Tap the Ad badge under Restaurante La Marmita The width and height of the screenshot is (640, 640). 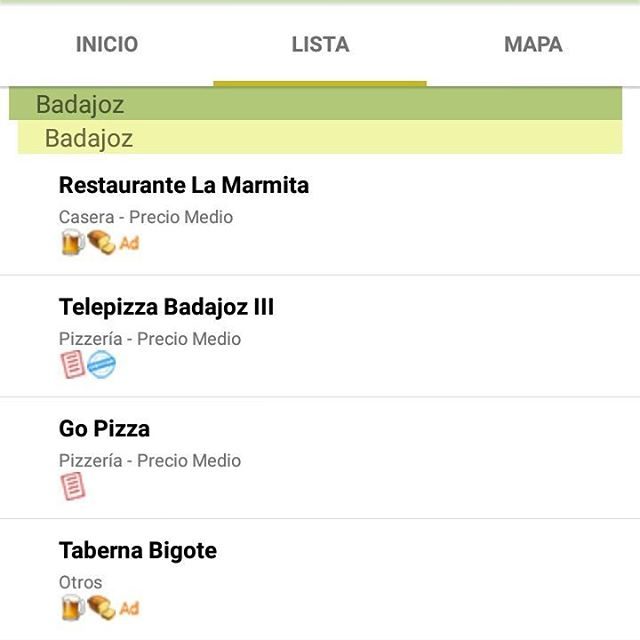129,242
